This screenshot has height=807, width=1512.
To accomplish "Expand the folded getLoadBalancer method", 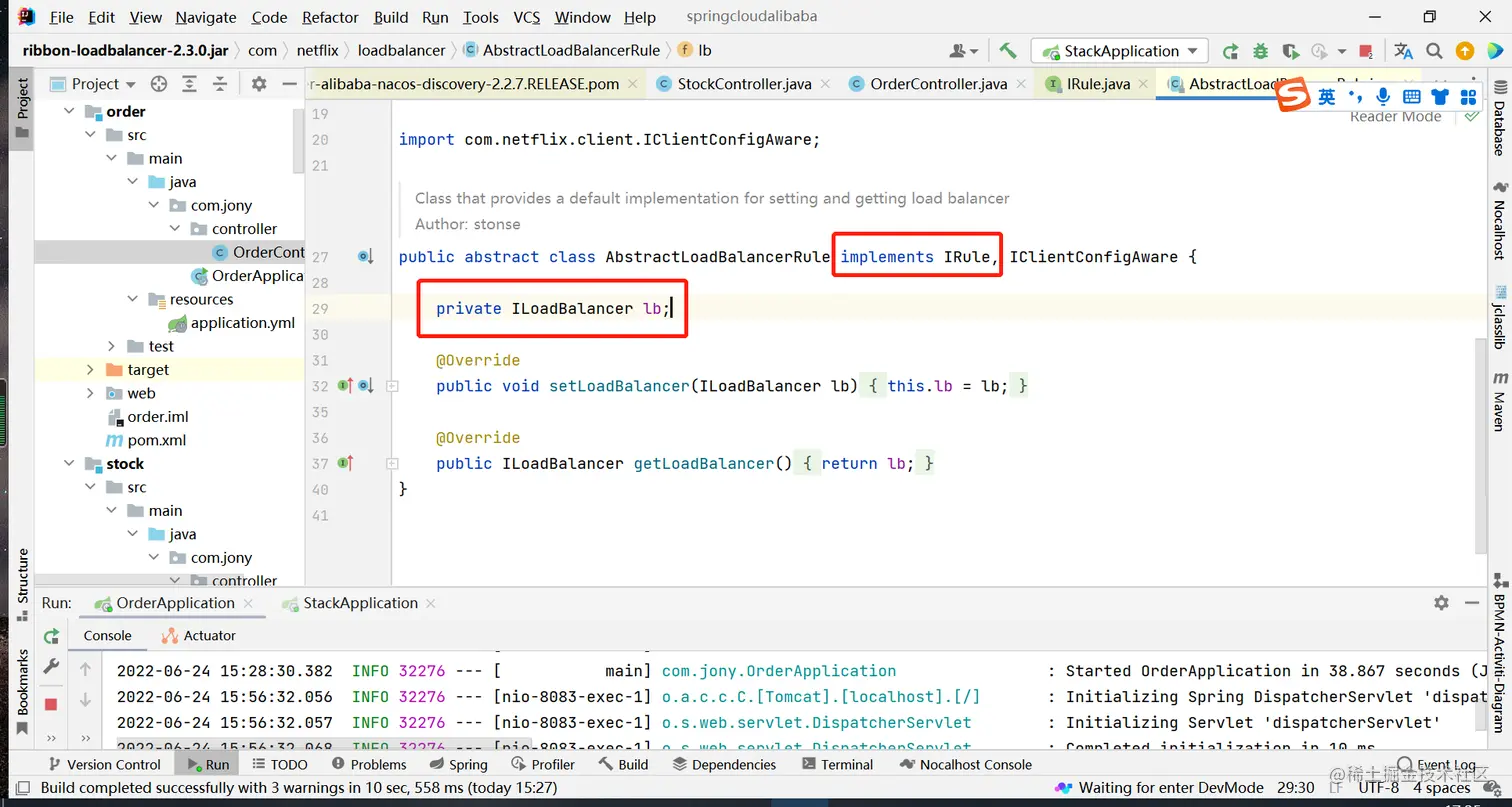I will point(393,464).
